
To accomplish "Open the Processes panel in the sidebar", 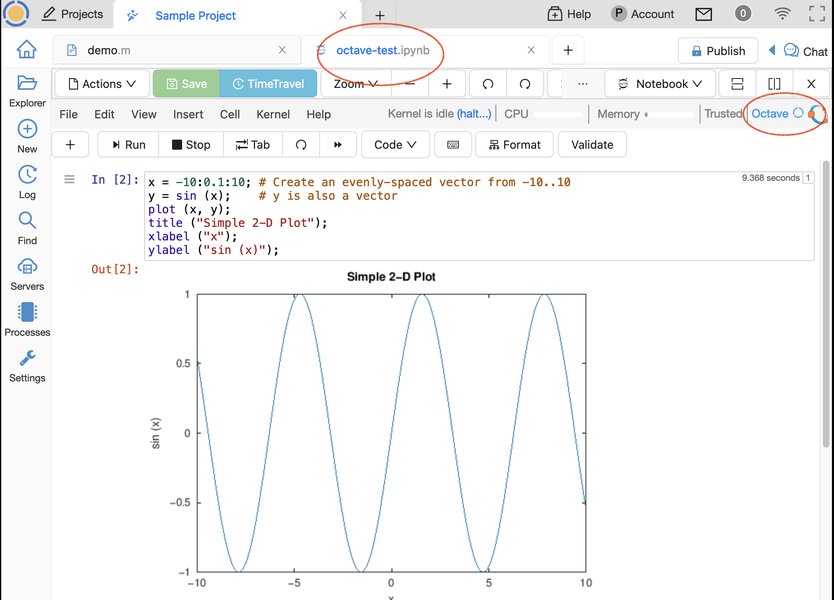I will [26, 318].
